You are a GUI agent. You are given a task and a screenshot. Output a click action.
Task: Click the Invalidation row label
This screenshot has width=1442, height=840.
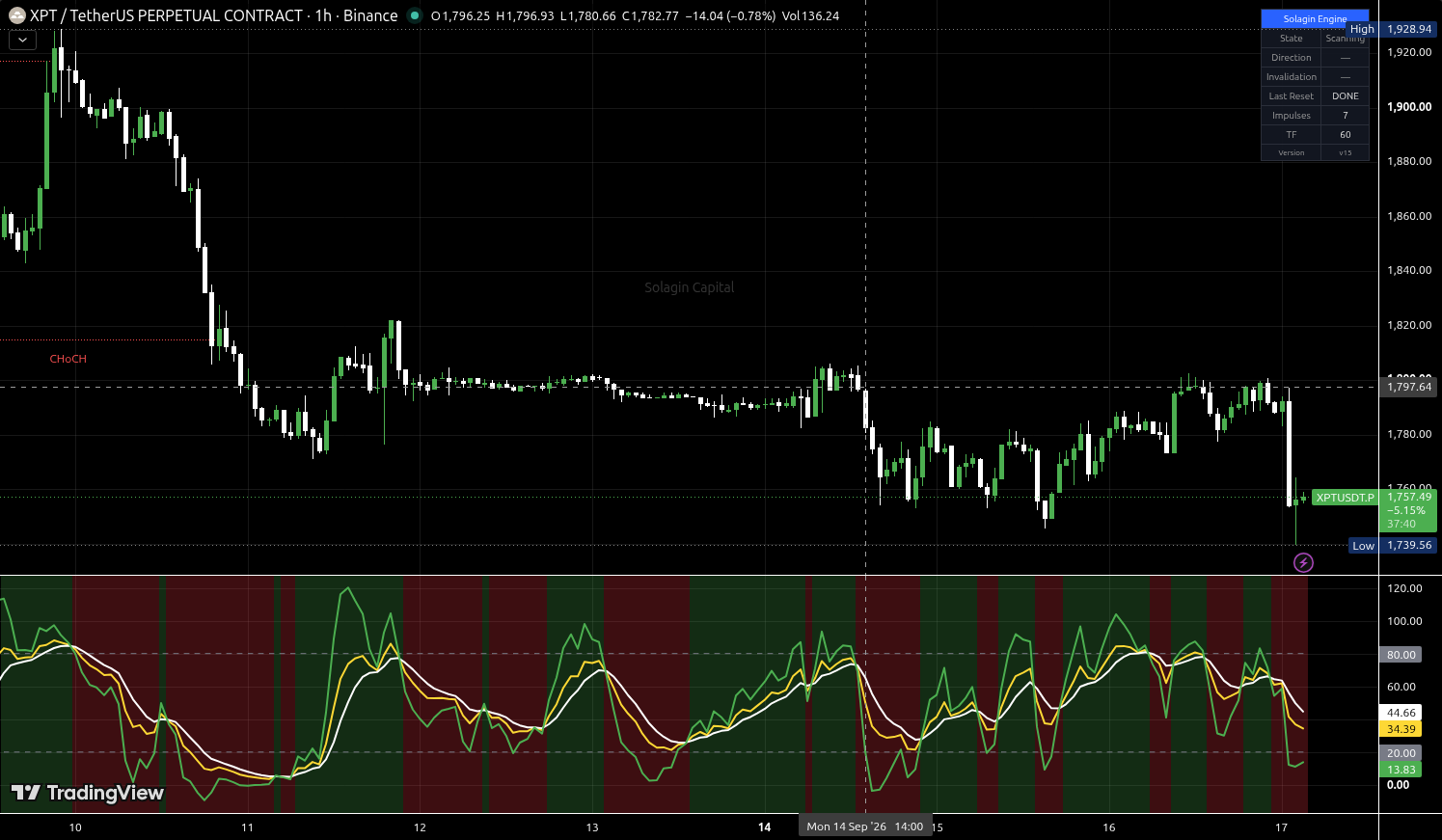[1292, 77]
